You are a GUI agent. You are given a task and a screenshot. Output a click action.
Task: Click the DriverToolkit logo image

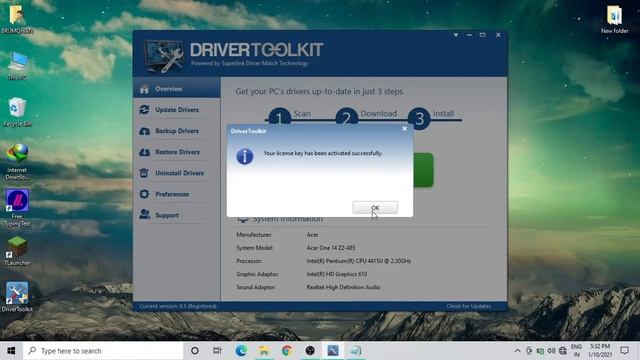point(163,56)
